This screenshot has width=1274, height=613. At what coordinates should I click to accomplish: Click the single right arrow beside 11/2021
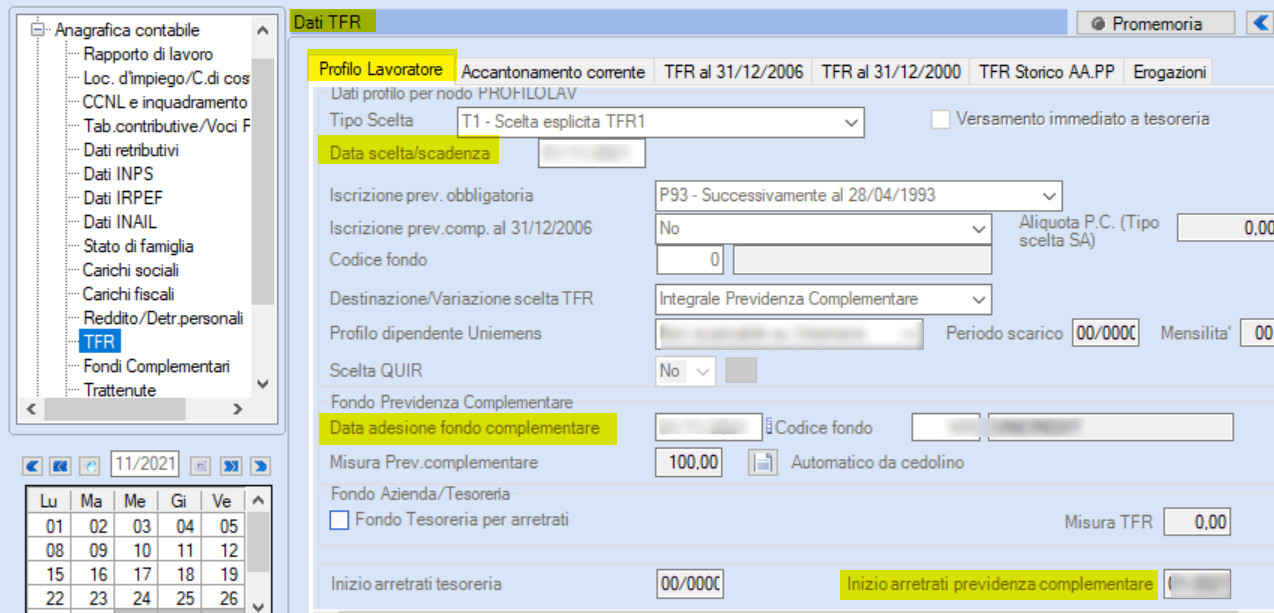click(x=260, y=466)
